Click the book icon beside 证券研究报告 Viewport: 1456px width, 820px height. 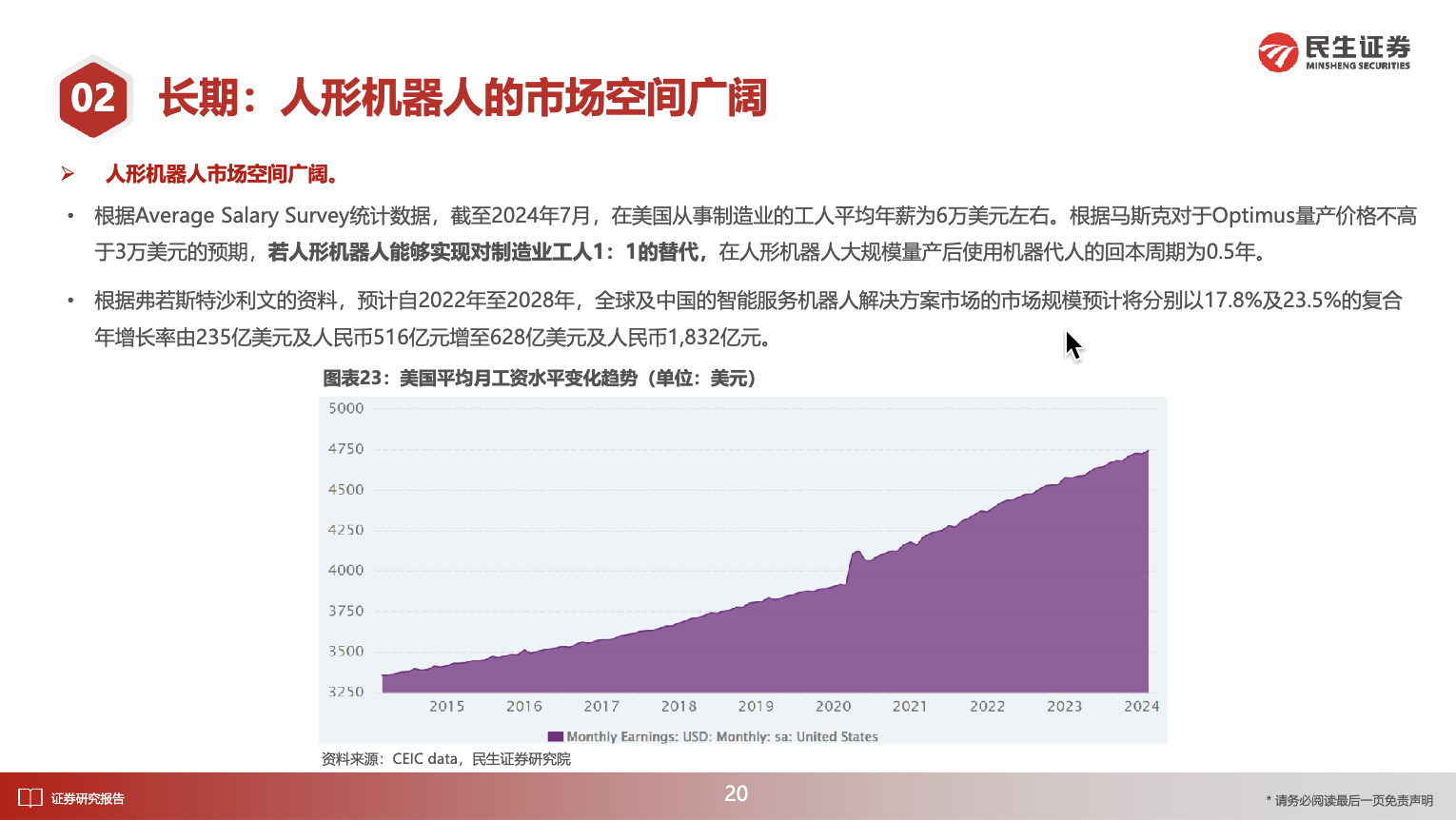[x=30, y=798]
